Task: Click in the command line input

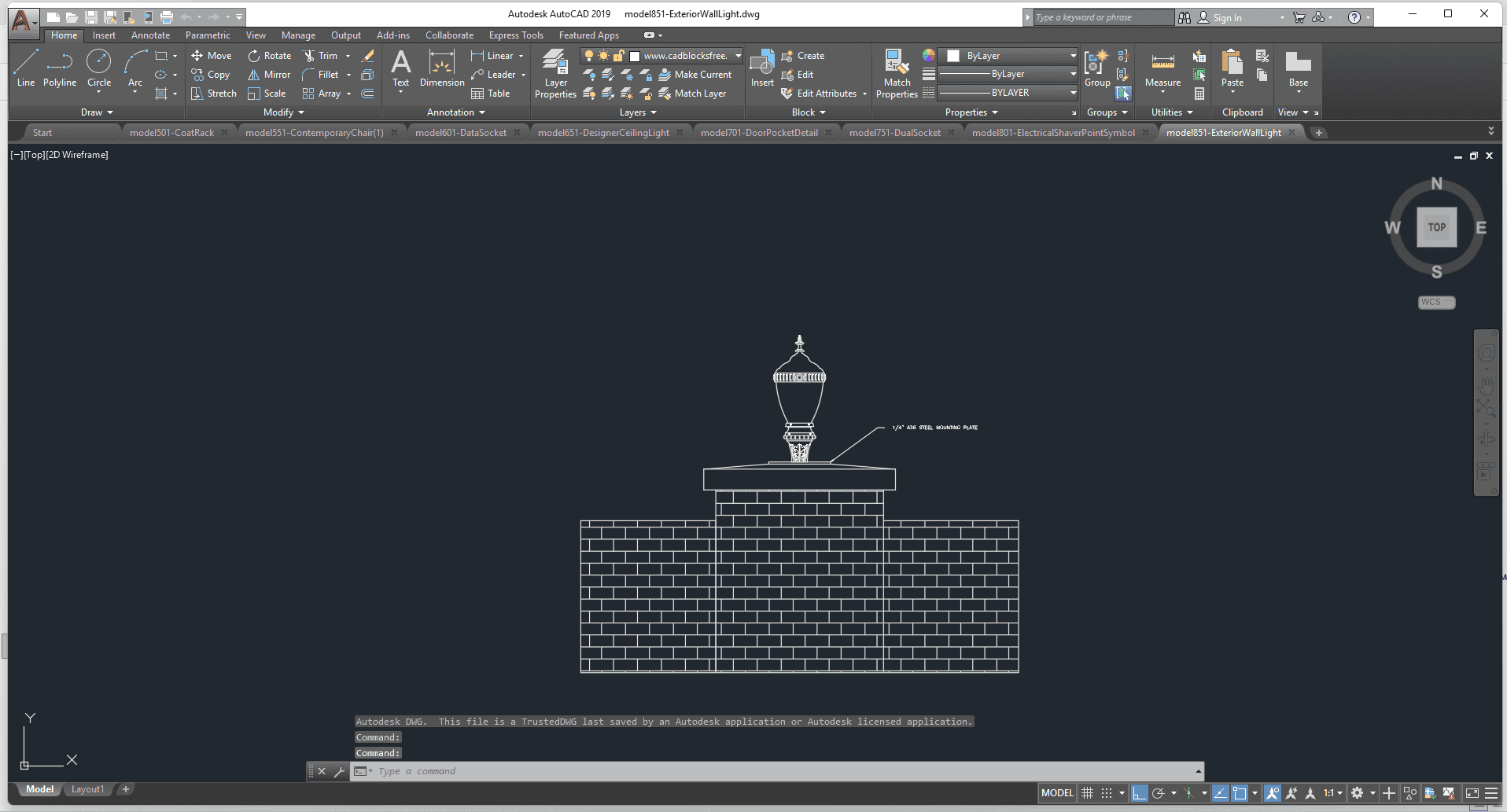Action: (779, 771)
